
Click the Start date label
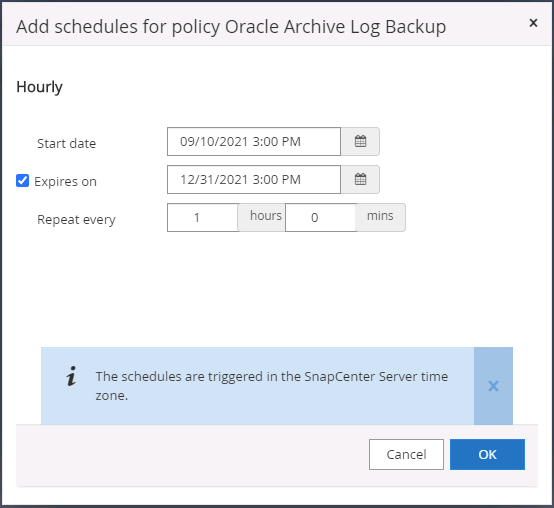[x=66, y=143]
